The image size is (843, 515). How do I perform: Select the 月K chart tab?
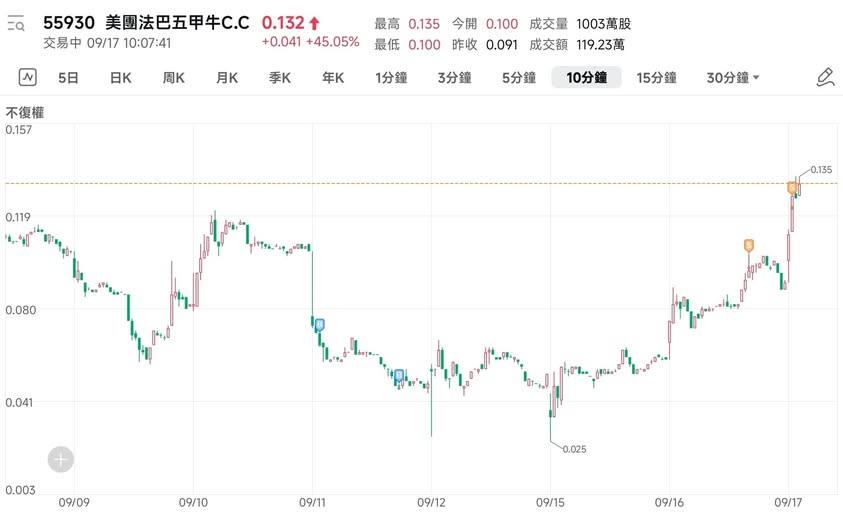click(x=227, y=77)
